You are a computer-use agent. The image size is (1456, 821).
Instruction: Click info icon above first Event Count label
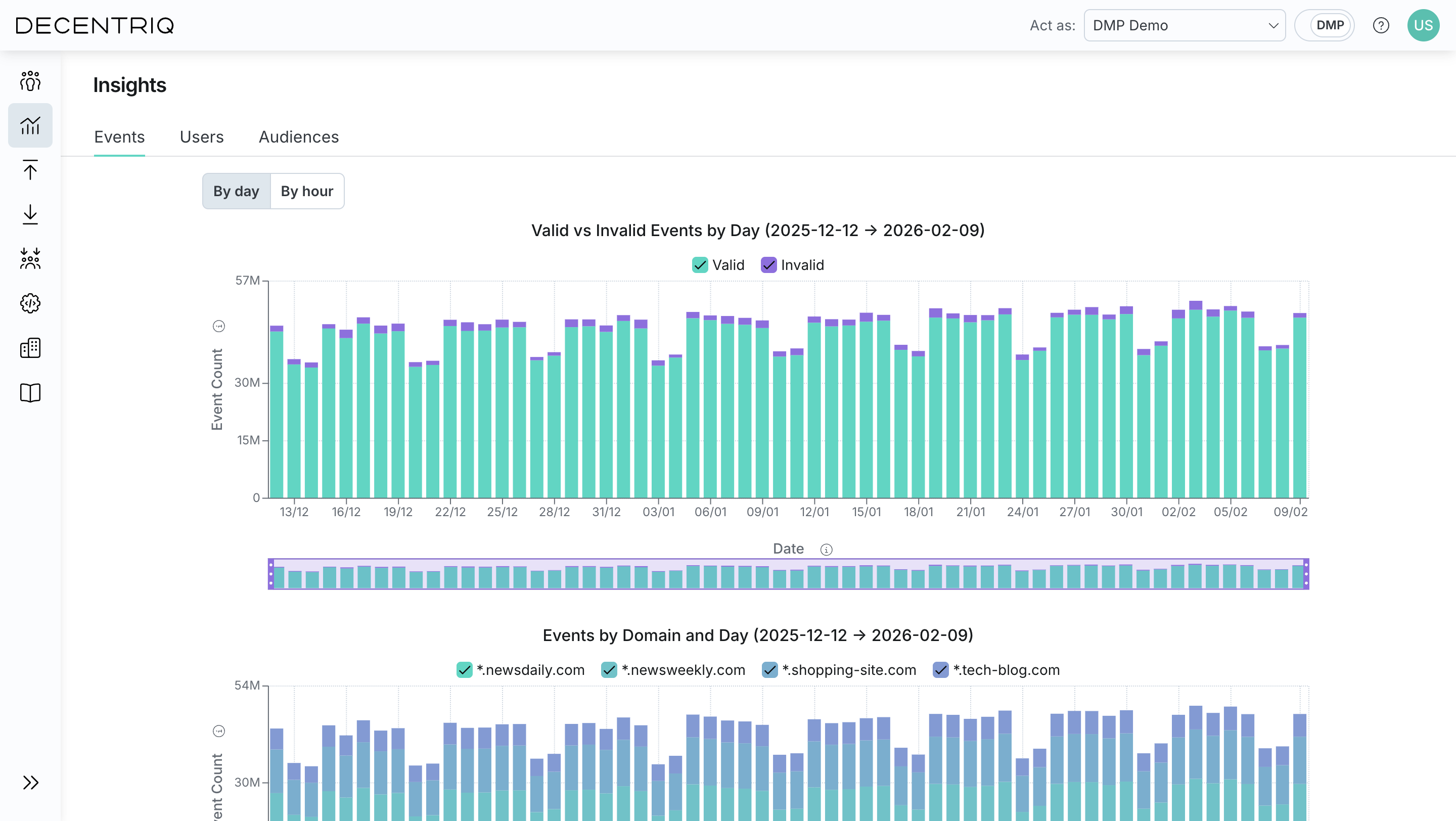[x=219, y=326]
